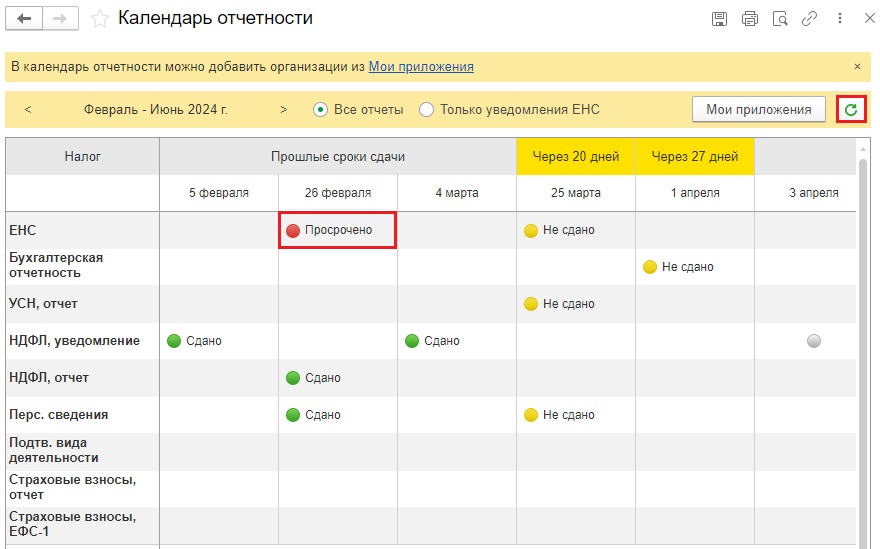
Task: Add page to favorites with star icon
Action: tap(100, 19)
